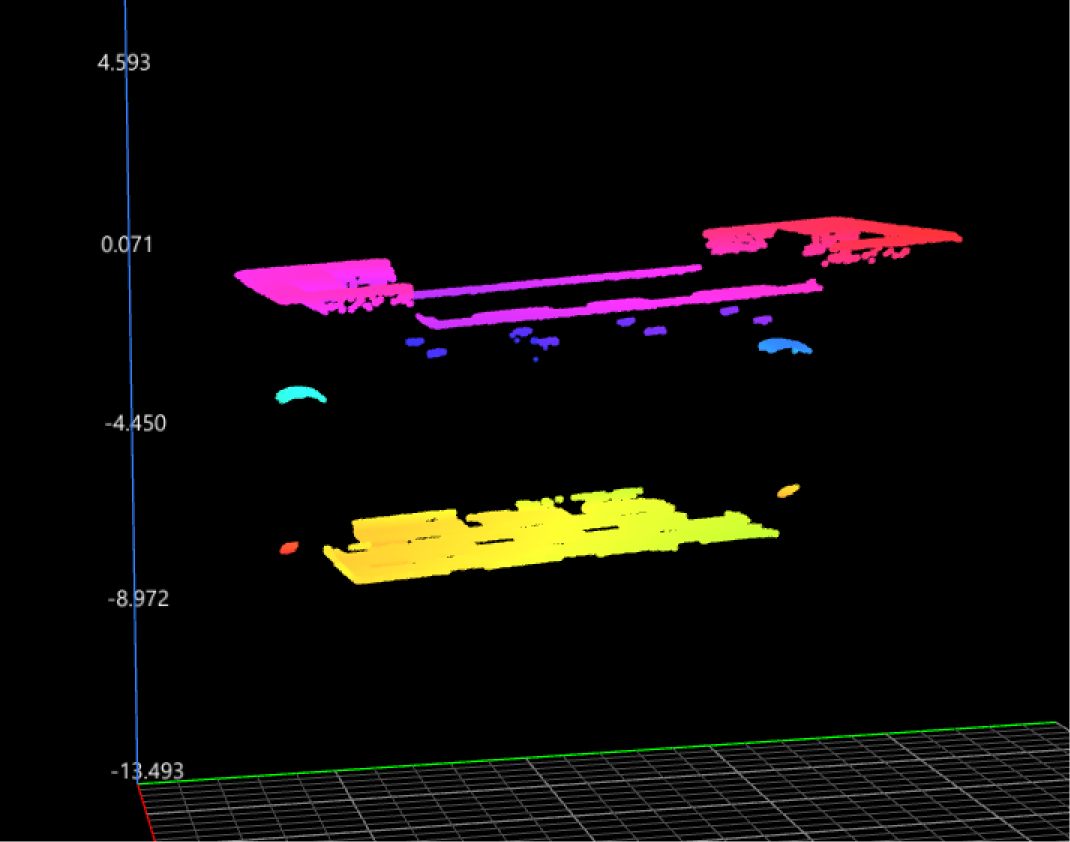This screenshot has height=842, width=1070.
Task: Pick the small red-orange point blob
Action: (x=289, y=547)
